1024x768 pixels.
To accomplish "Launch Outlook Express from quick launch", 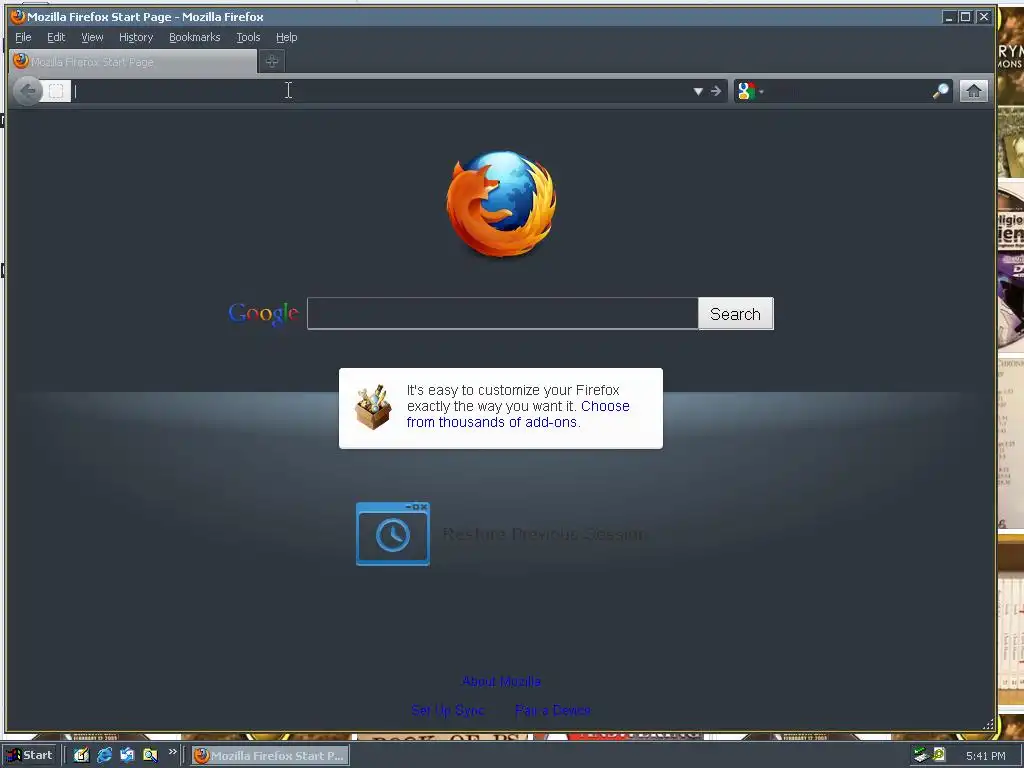I will click(127, 755).
